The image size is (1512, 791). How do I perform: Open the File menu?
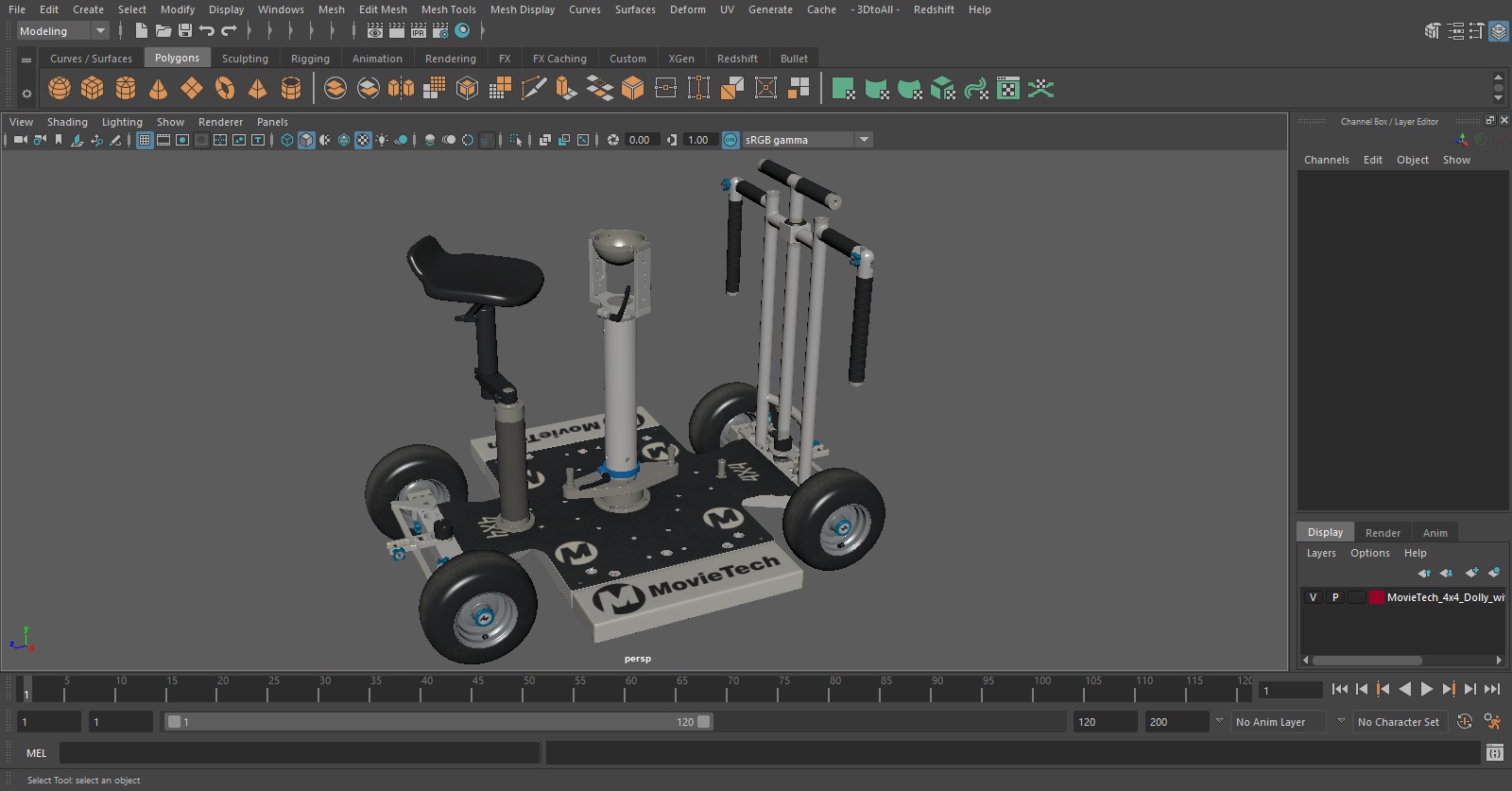click(x=17, y=9)
